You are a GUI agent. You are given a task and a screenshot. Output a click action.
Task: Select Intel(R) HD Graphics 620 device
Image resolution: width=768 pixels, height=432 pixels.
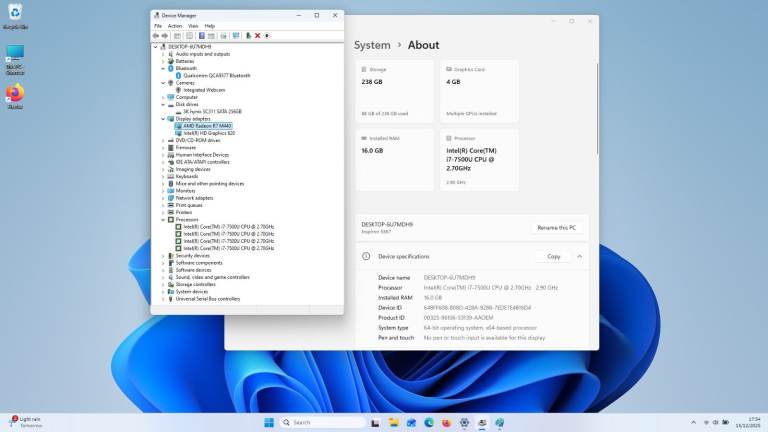(x=209, y=133)
